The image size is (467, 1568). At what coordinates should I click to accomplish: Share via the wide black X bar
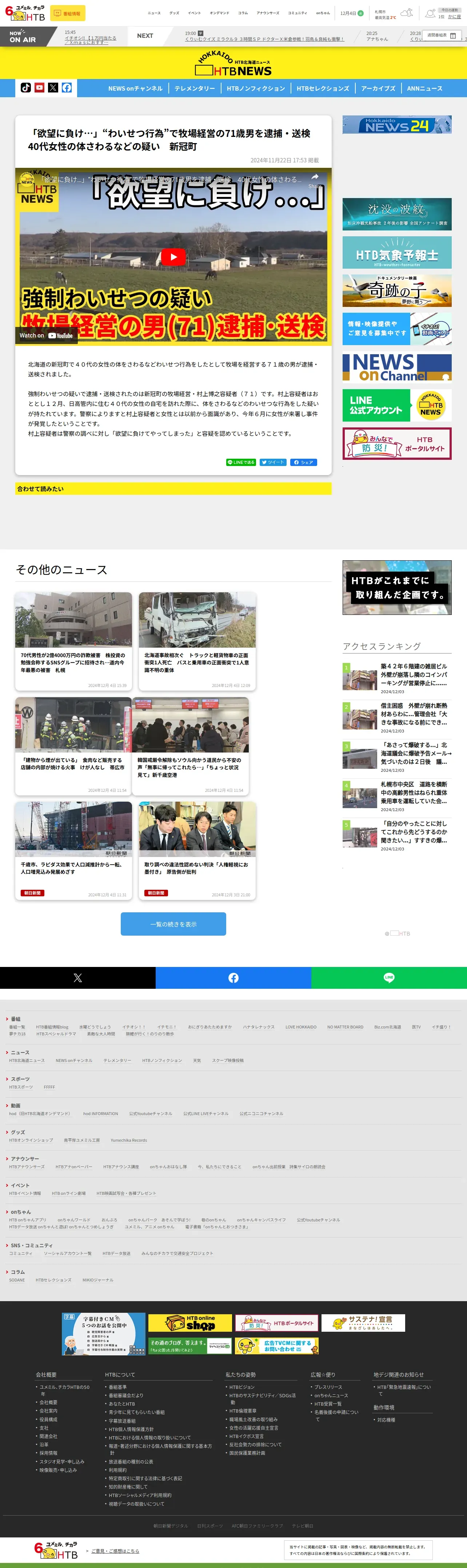click(78, 977)
